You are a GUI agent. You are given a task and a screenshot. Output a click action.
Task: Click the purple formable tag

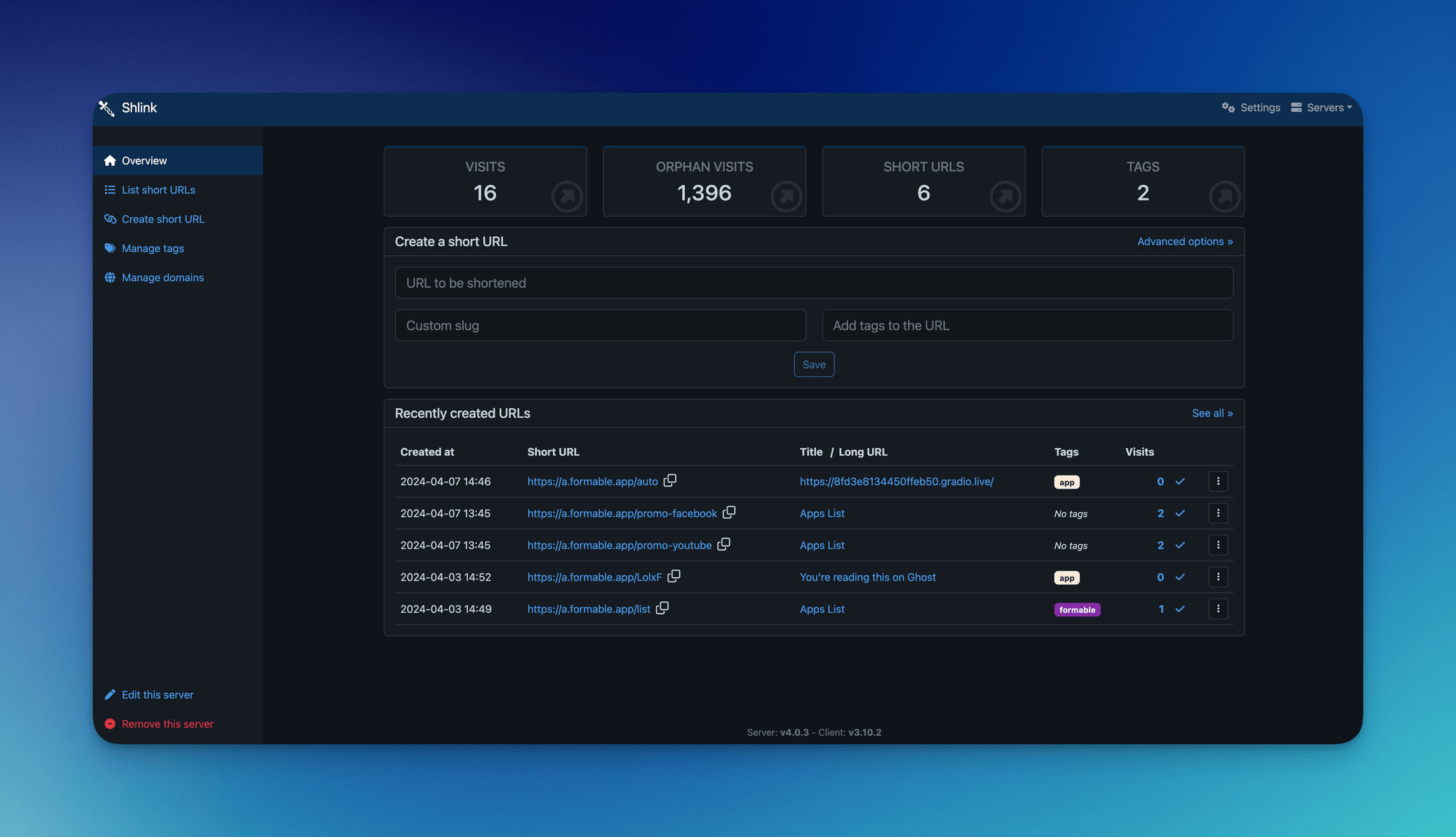click(1077, 610)
